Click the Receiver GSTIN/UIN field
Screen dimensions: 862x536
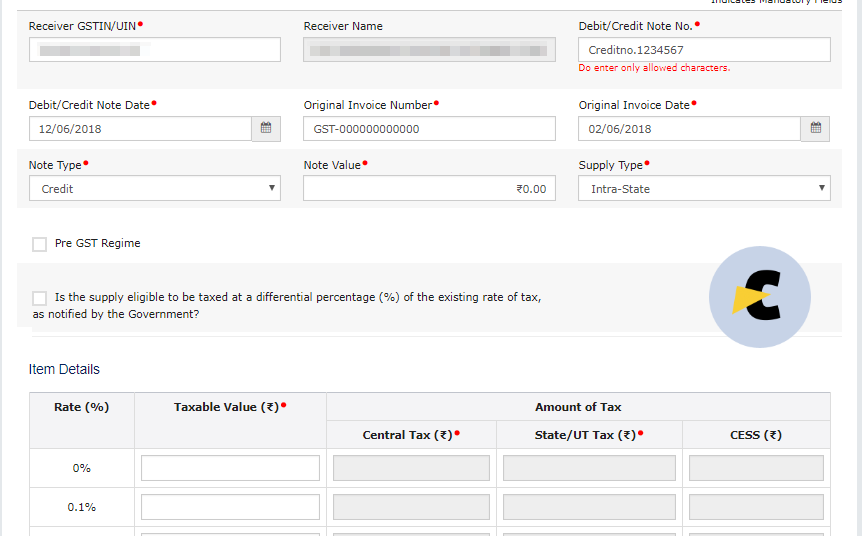(155, 50)
